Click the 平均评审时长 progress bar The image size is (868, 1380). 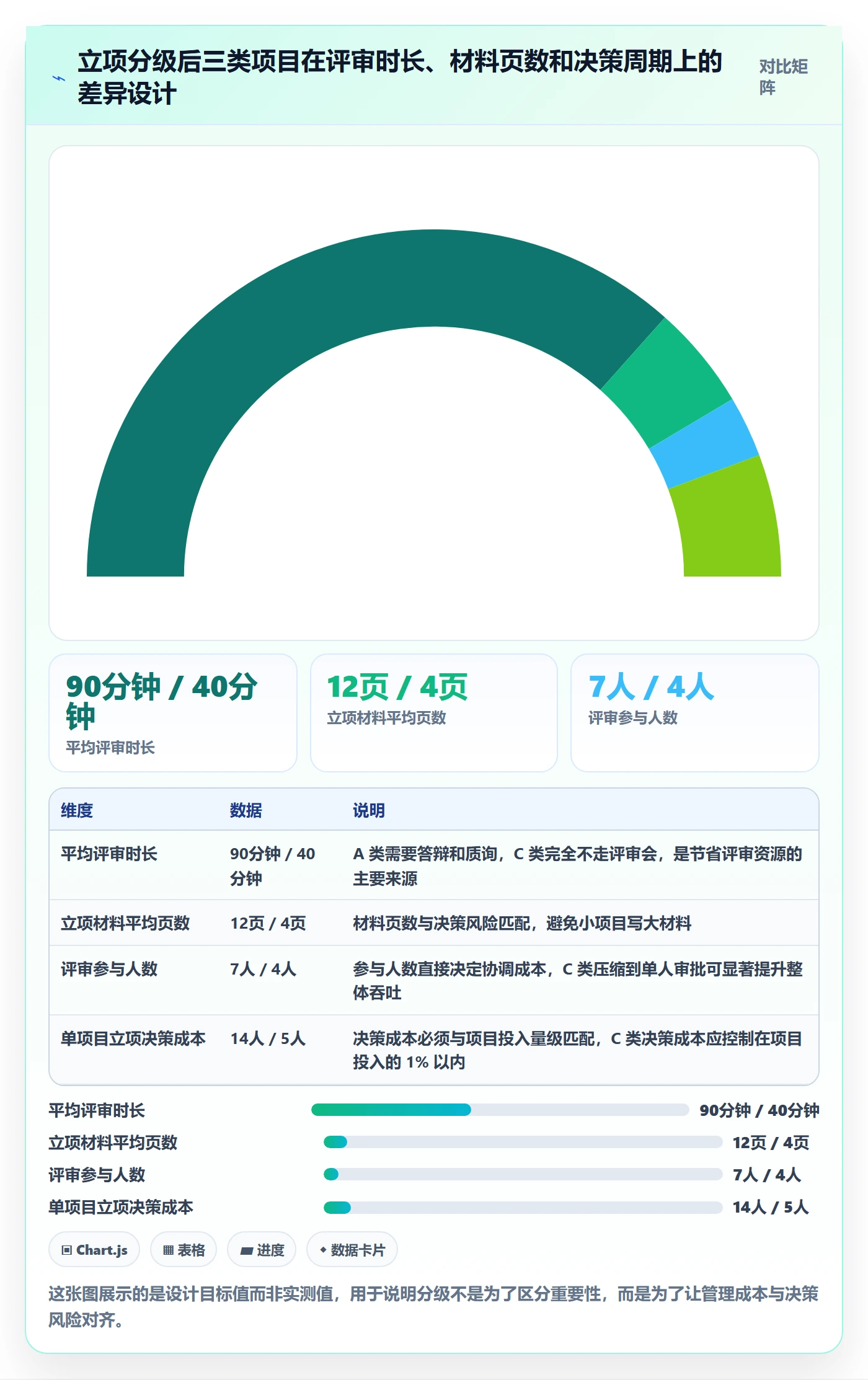(500, 1110)
